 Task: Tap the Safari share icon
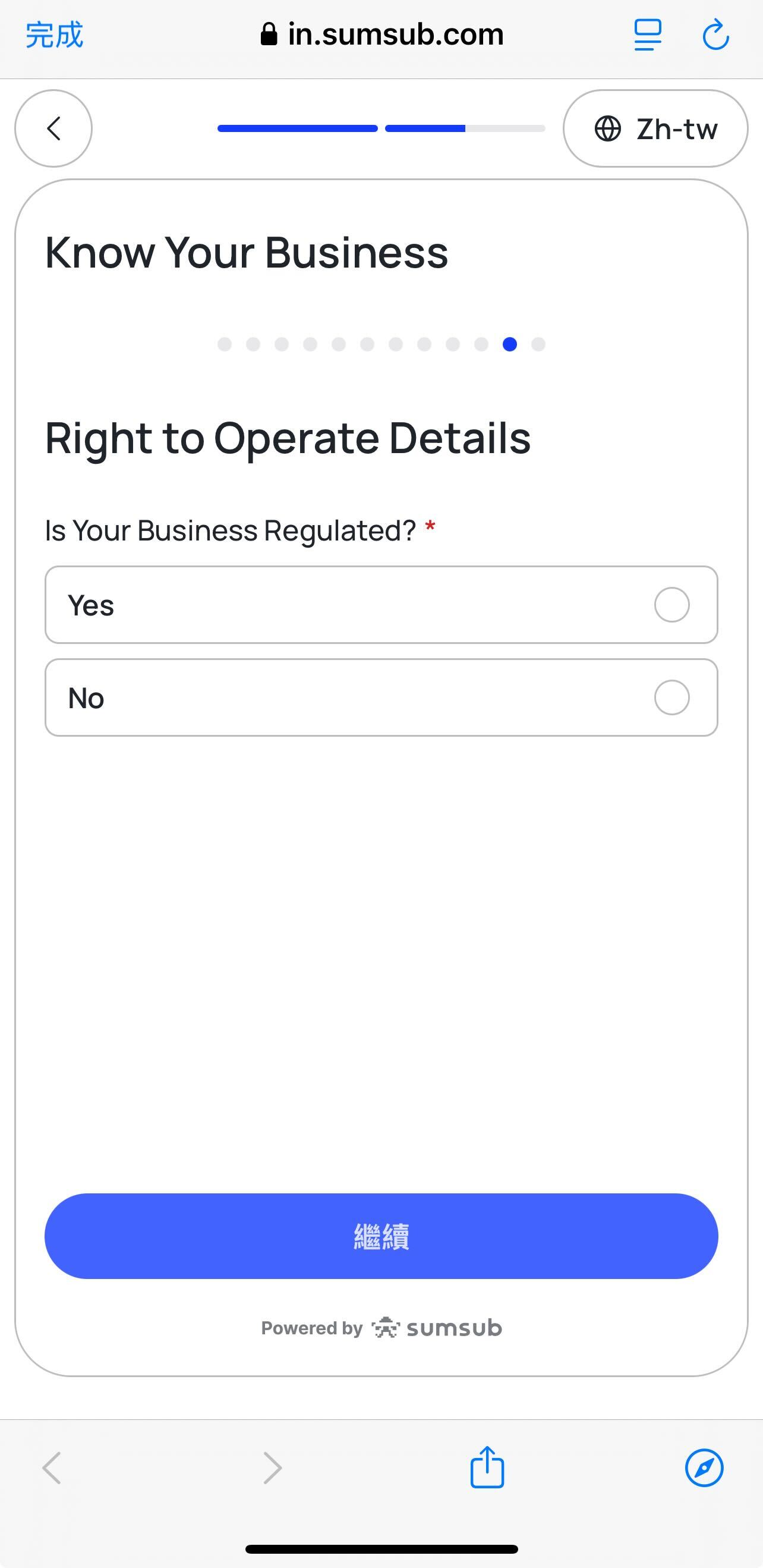coord(487,1468)
